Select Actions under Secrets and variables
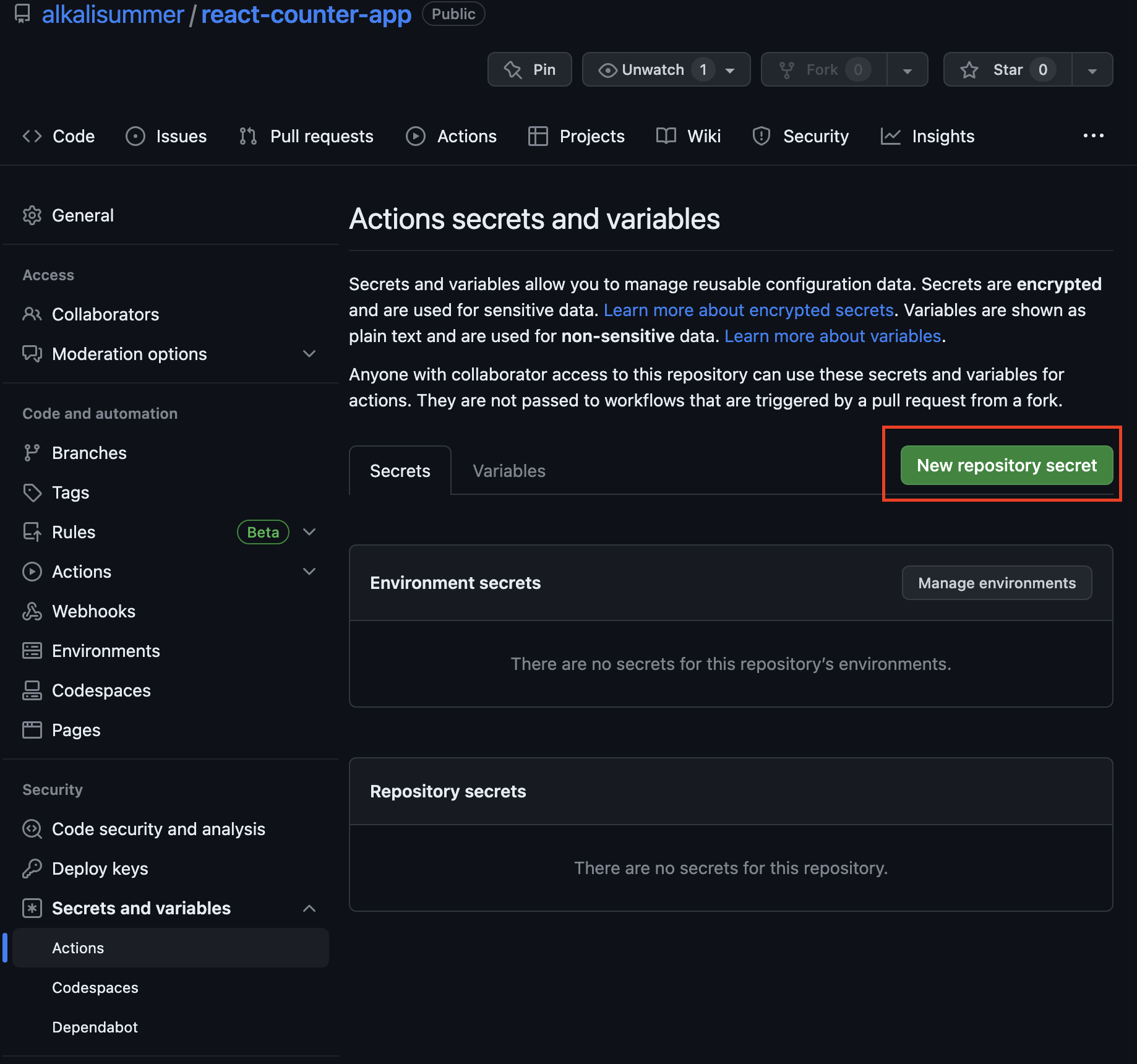1137x1064 pixels. coord(171,948)
